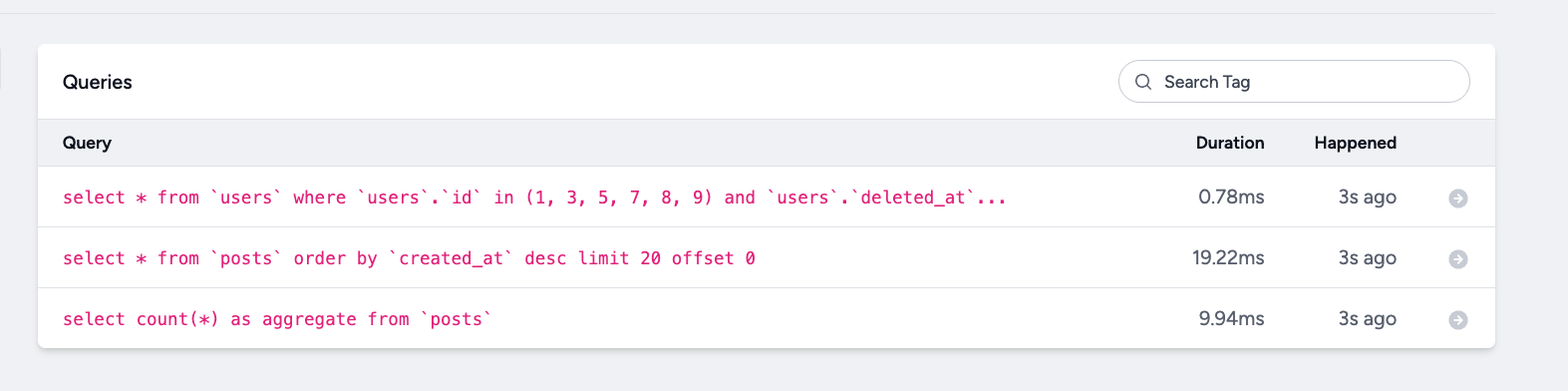This screenshot has width=1568, height=391.
Task: Click "3s ago" on the count query row
Action: (1367, 319)
